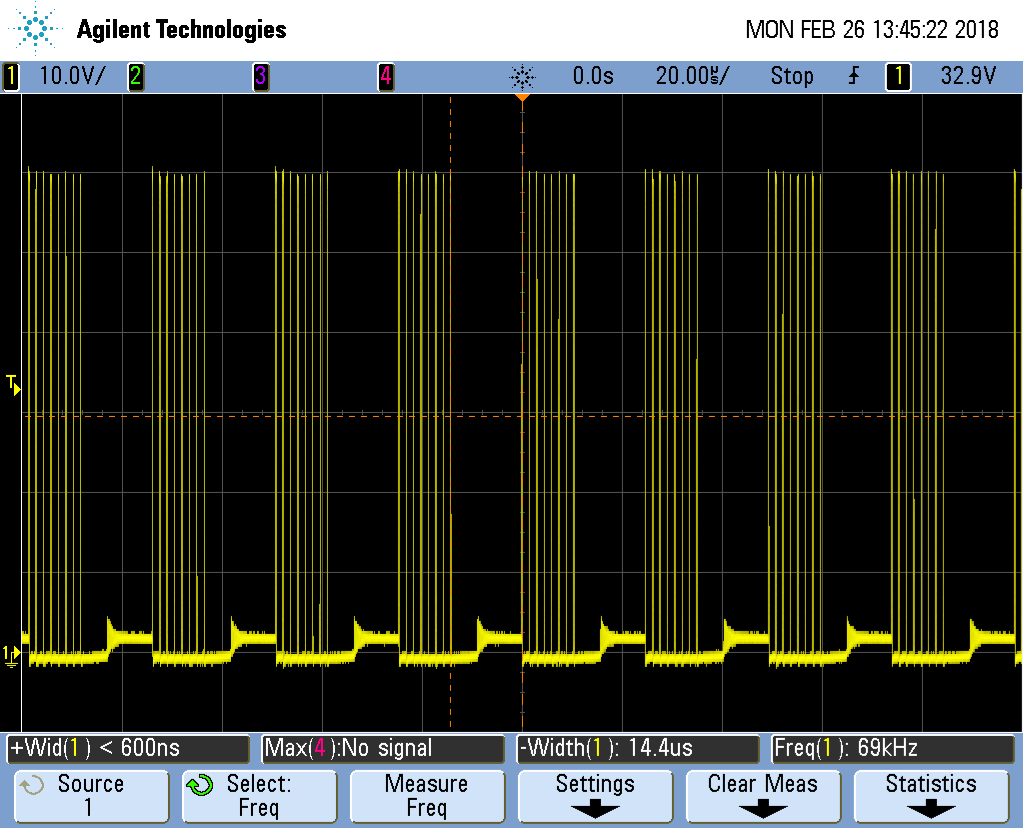Viewport: 1023px width, 828px height.
Task: Click the channel 1 ground level marker
Action: 12,656
